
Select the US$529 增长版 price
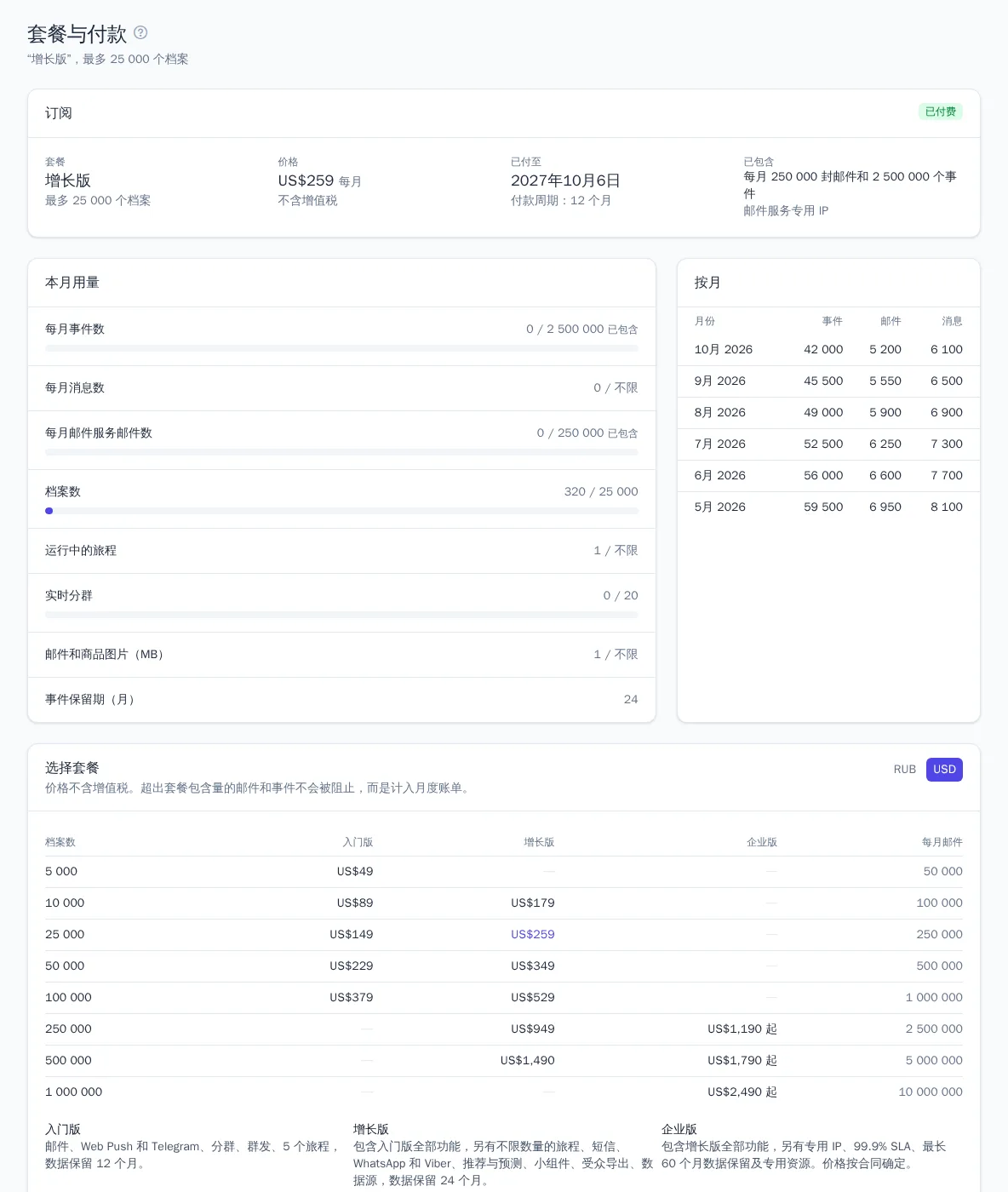(x=533, y=997)
